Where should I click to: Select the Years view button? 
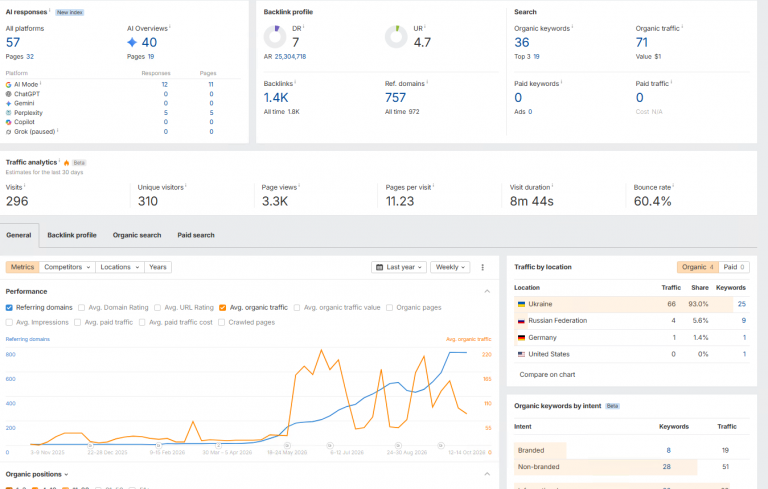point(158,267)
